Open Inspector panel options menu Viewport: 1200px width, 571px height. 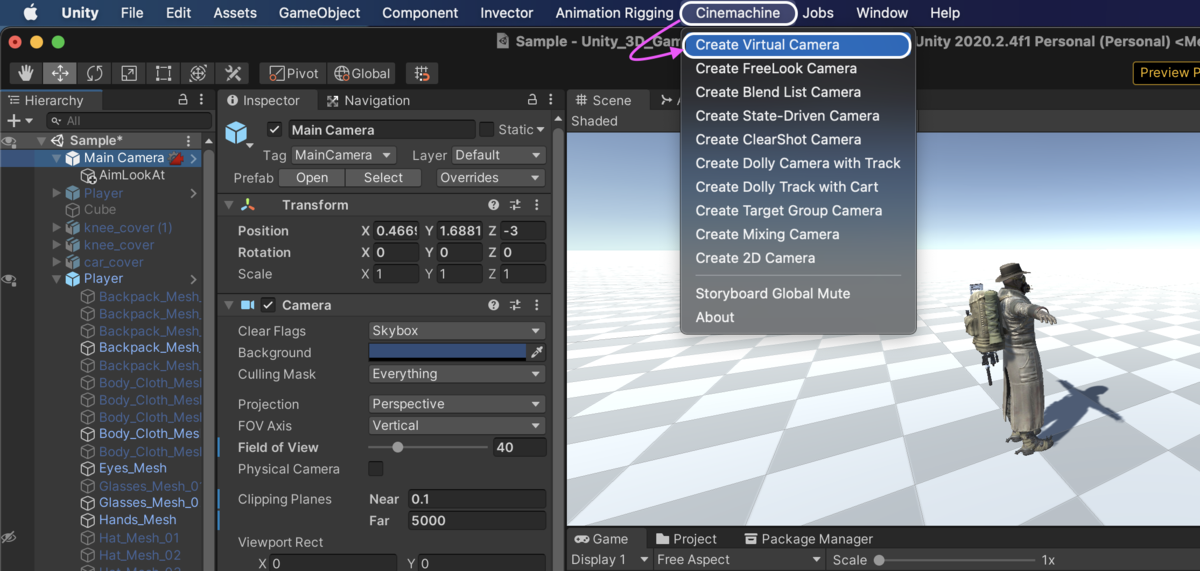point(552,100)
